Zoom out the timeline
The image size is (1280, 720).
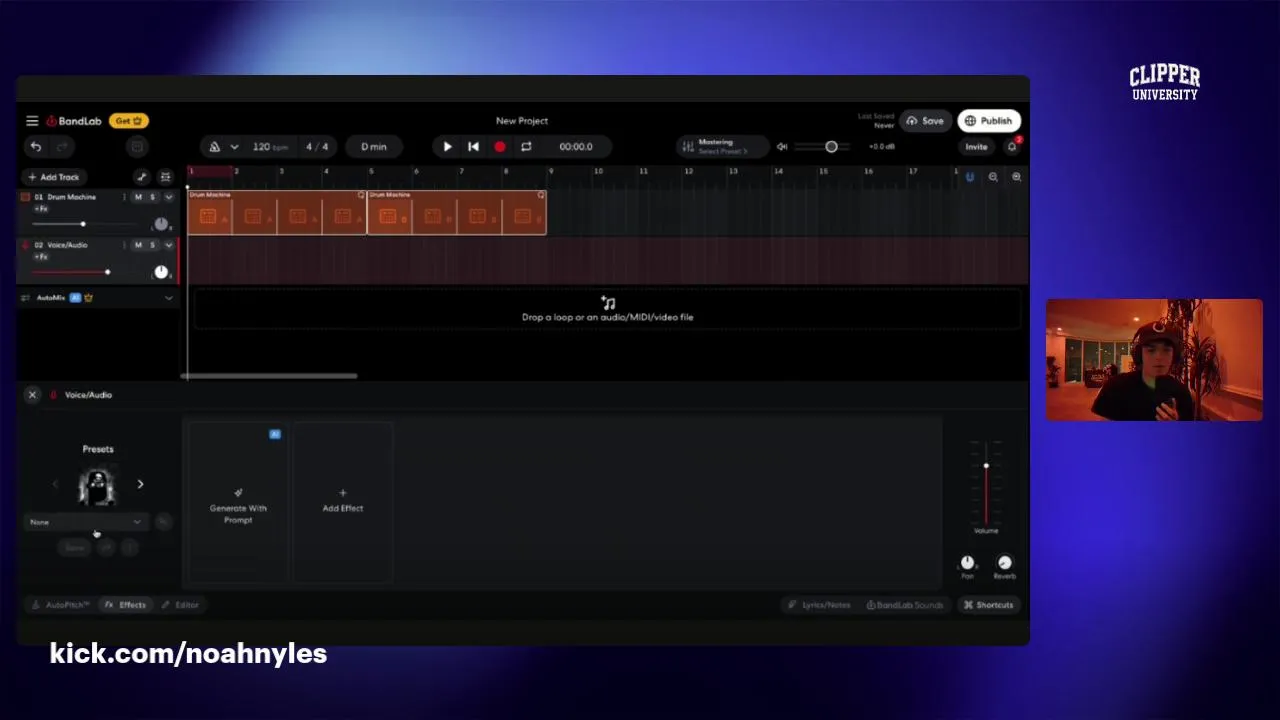tap(993, 177)
